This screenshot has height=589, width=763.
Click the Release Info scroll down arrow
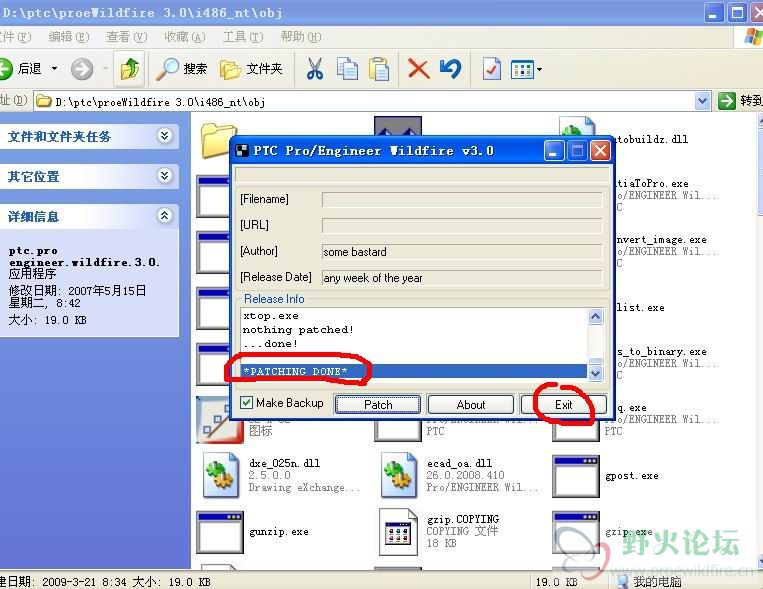click(596, 373)
